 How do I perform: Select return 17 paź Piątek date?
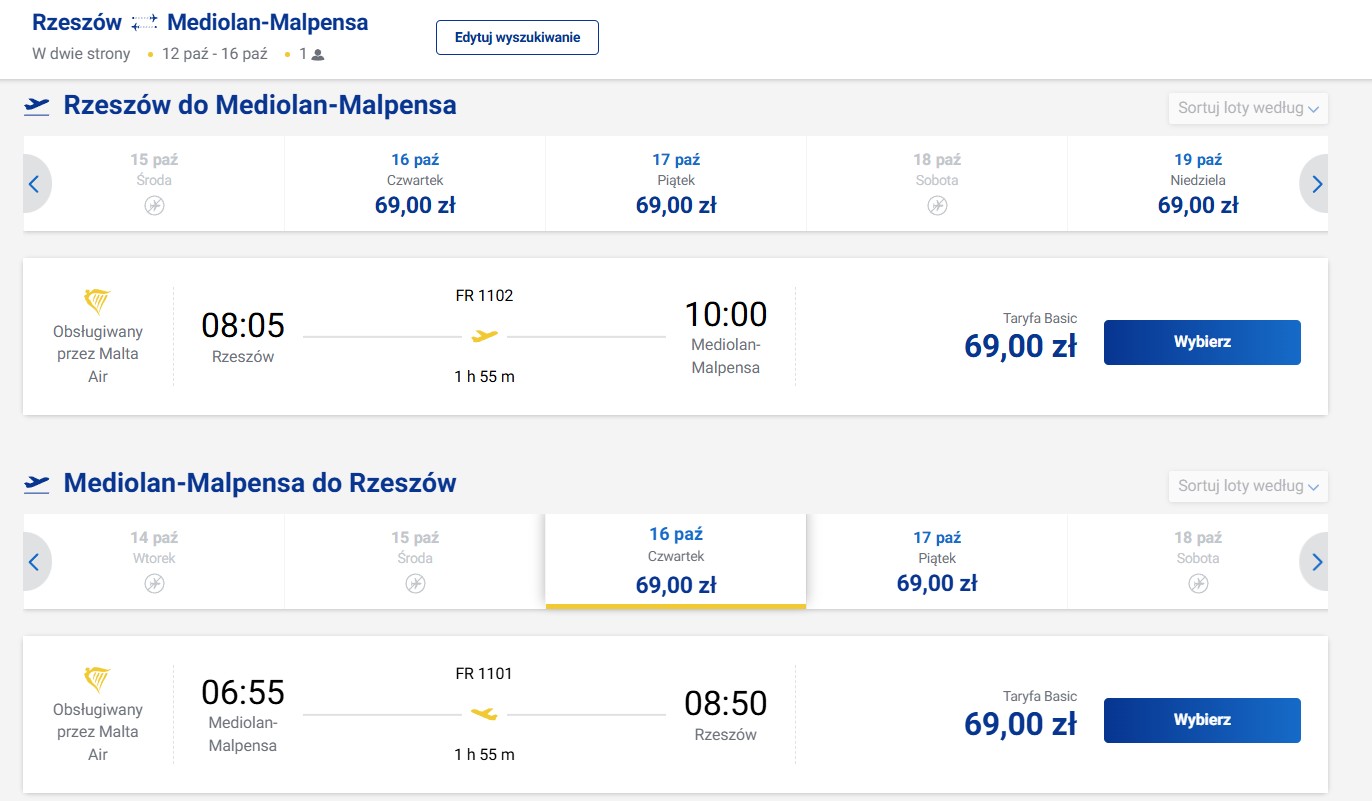pos(937,562)
